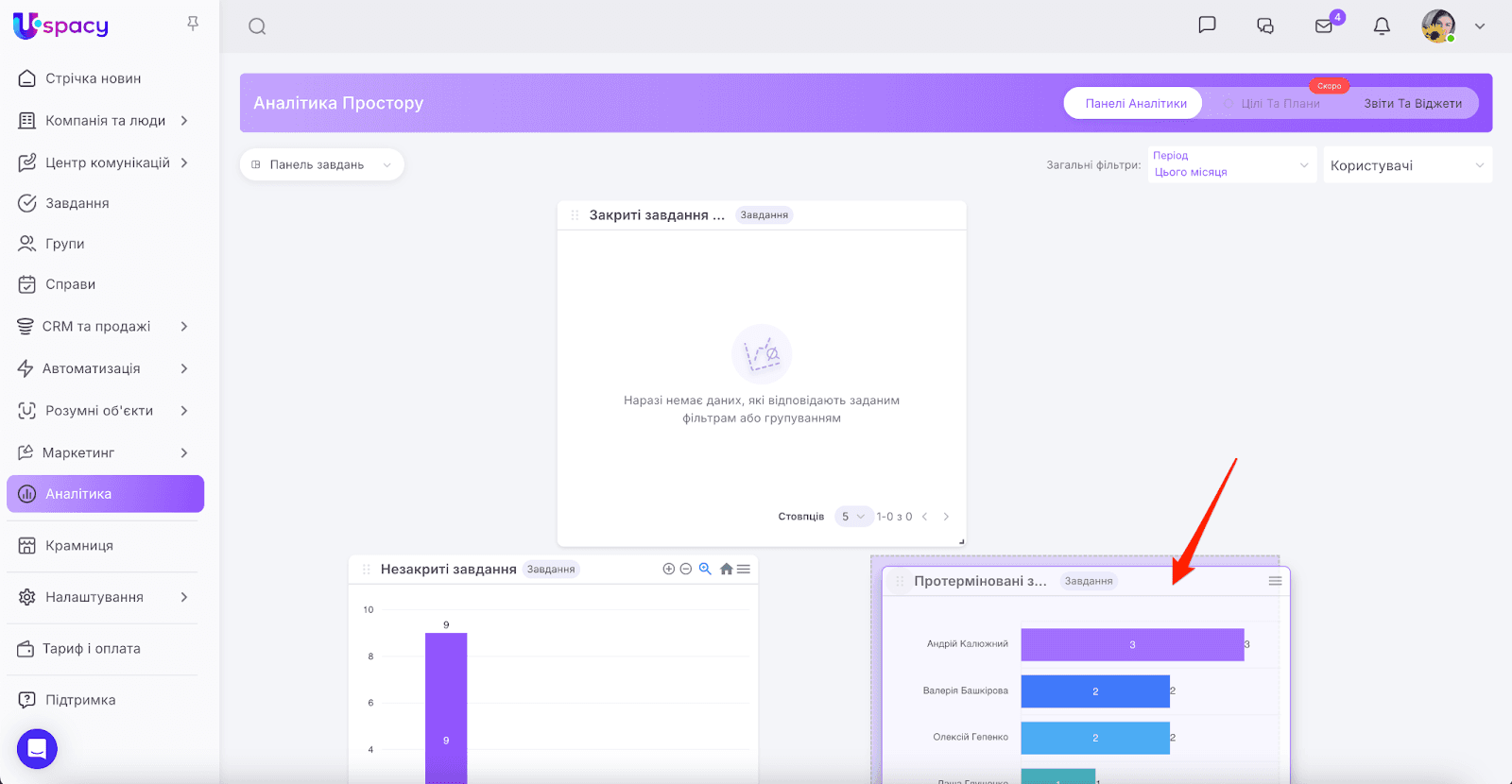Click the Завдання tag on Незакриті завдання widget
The height and width of the screenshot is (784, 1512).
[x=551, y=570]
